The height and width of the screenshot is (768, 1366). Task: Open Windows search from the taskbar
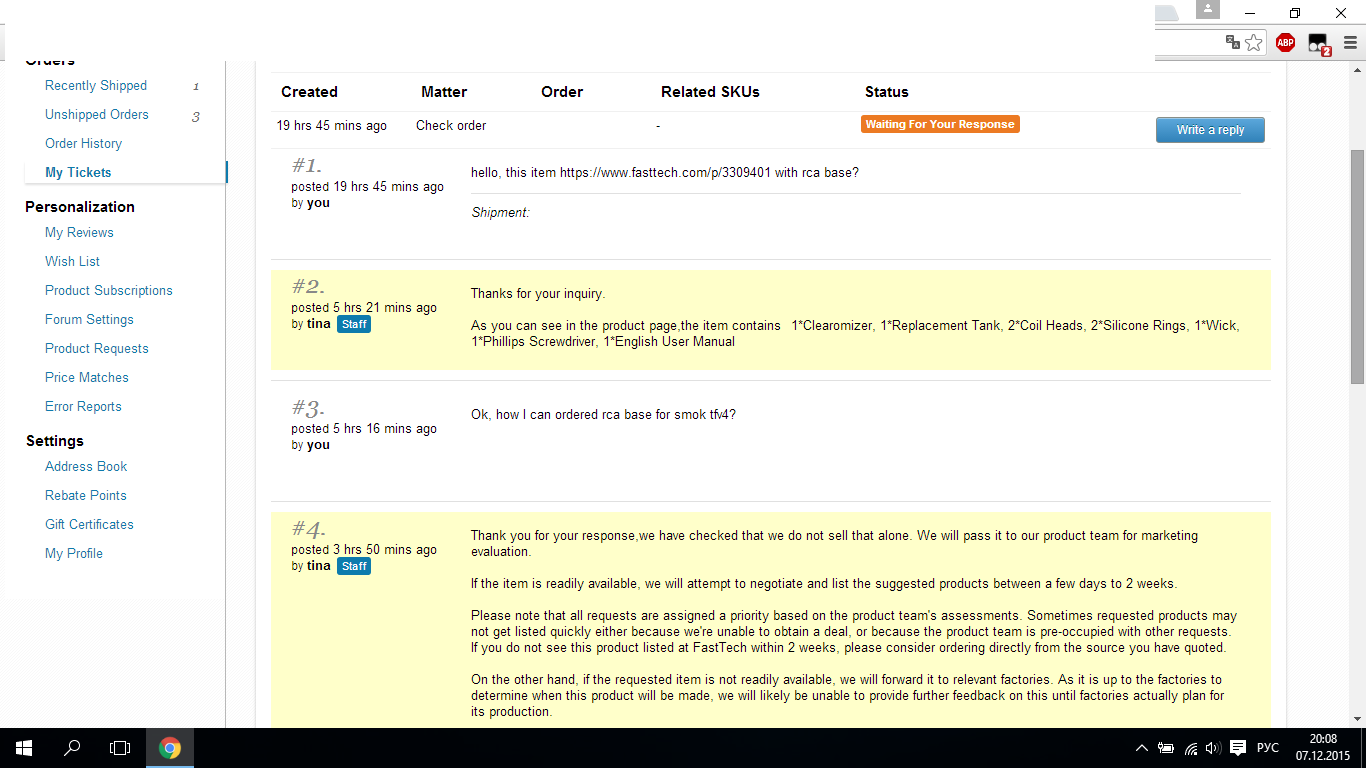72,748
